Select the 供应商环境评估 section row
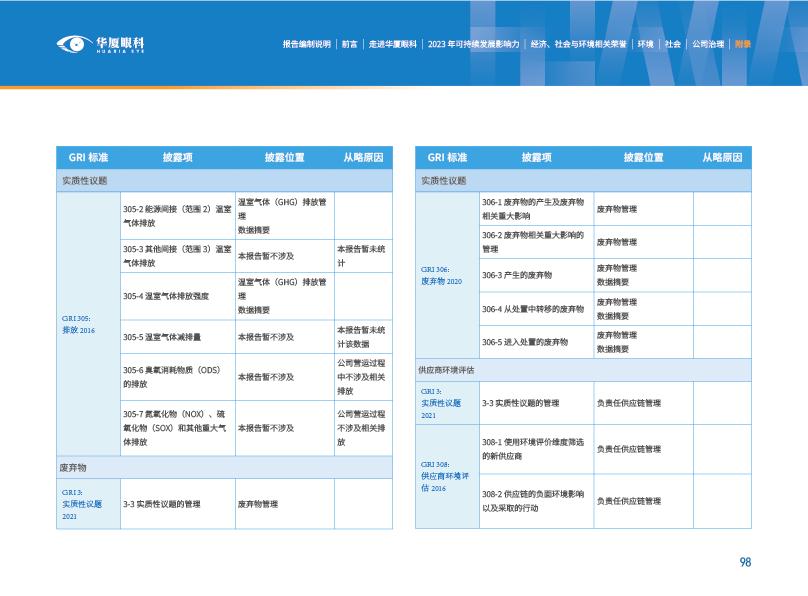This screenshot has width=808, height=596. click(583, 370)
